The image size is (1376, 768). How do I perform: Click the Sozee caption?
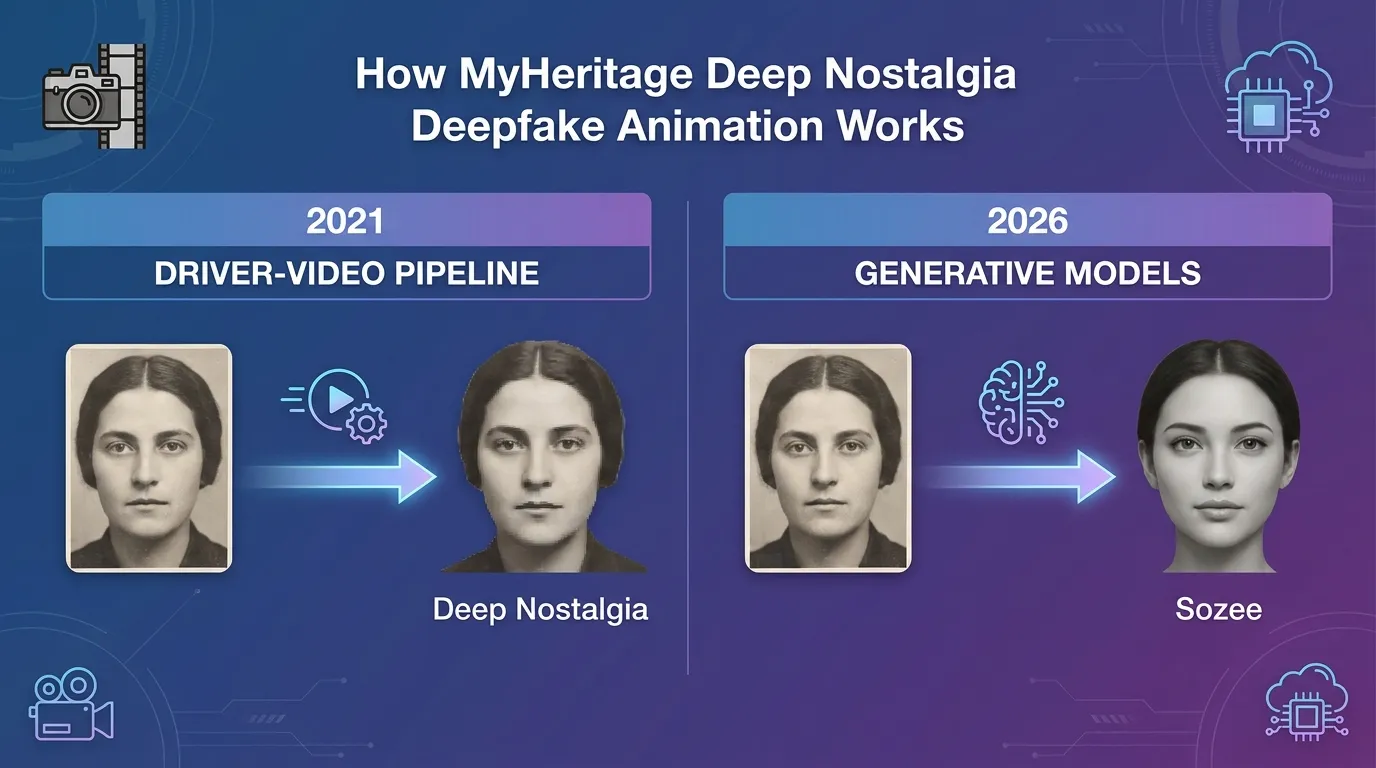coord(1218,609)
